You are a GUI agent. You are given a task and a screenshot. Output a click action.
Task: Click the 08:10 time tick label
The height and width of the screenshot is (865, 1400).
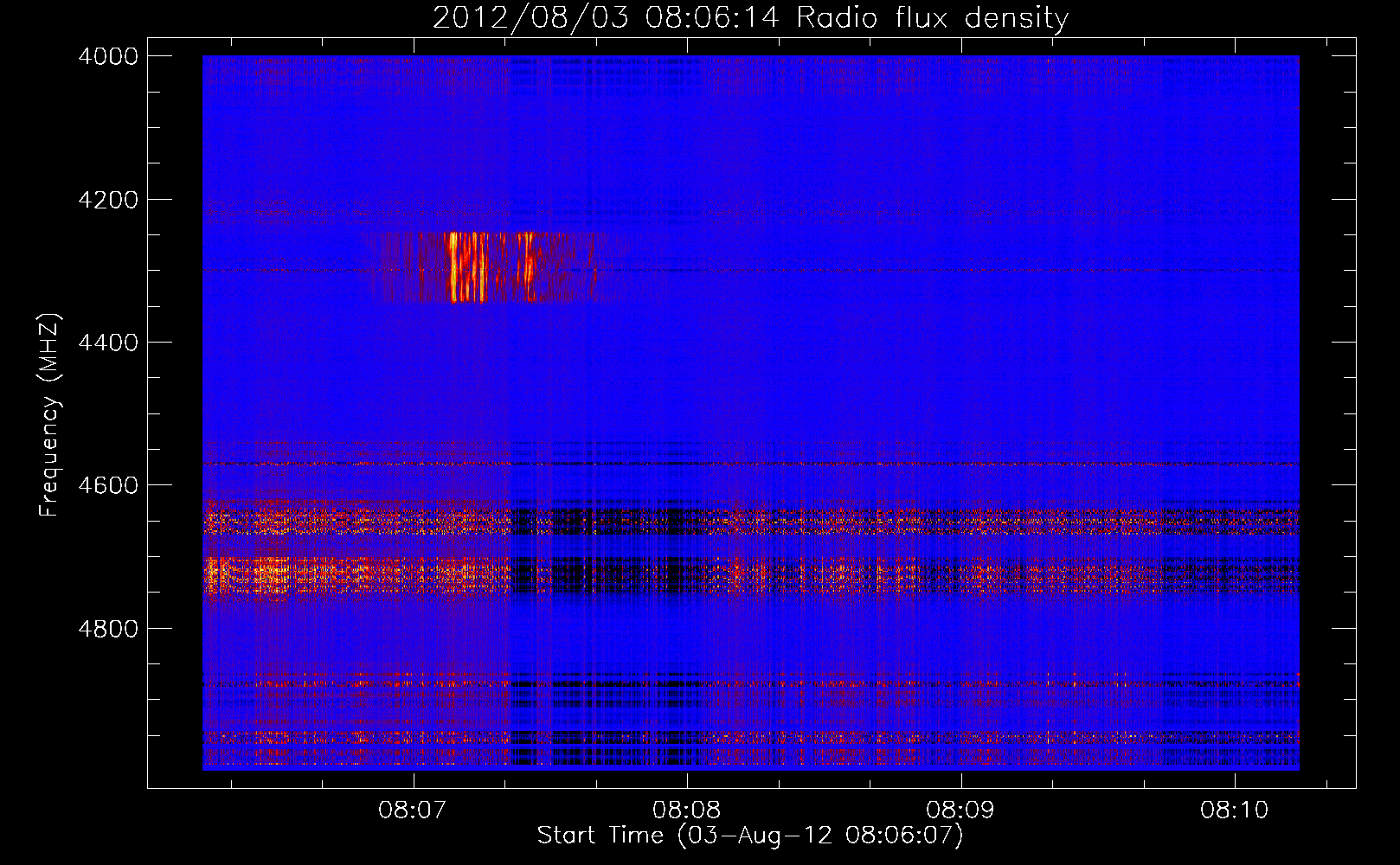tap(1234, 810)
